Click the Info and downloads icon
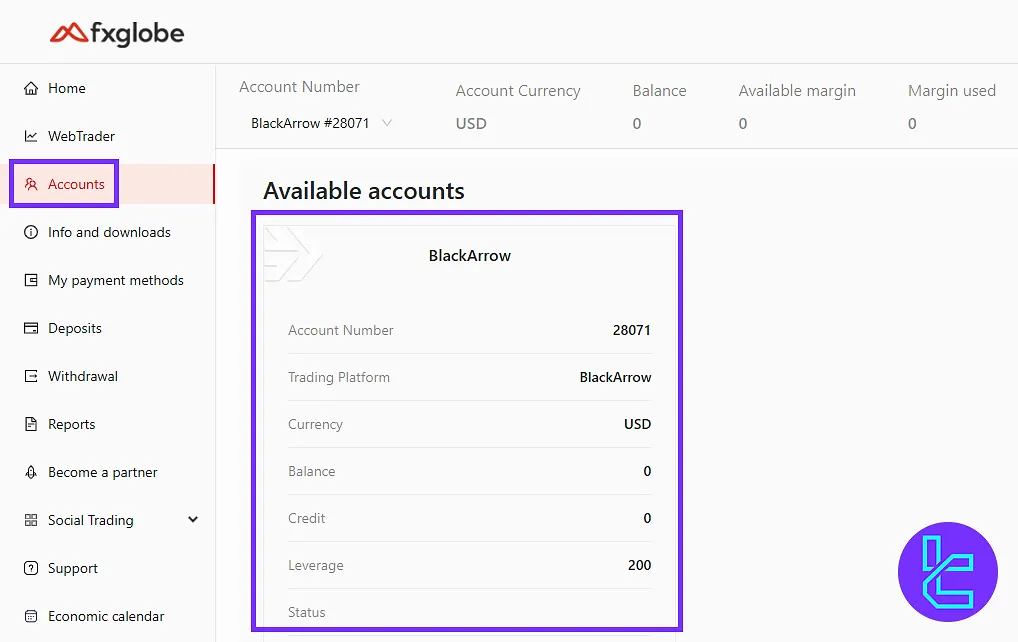 (x=31, y=232)
